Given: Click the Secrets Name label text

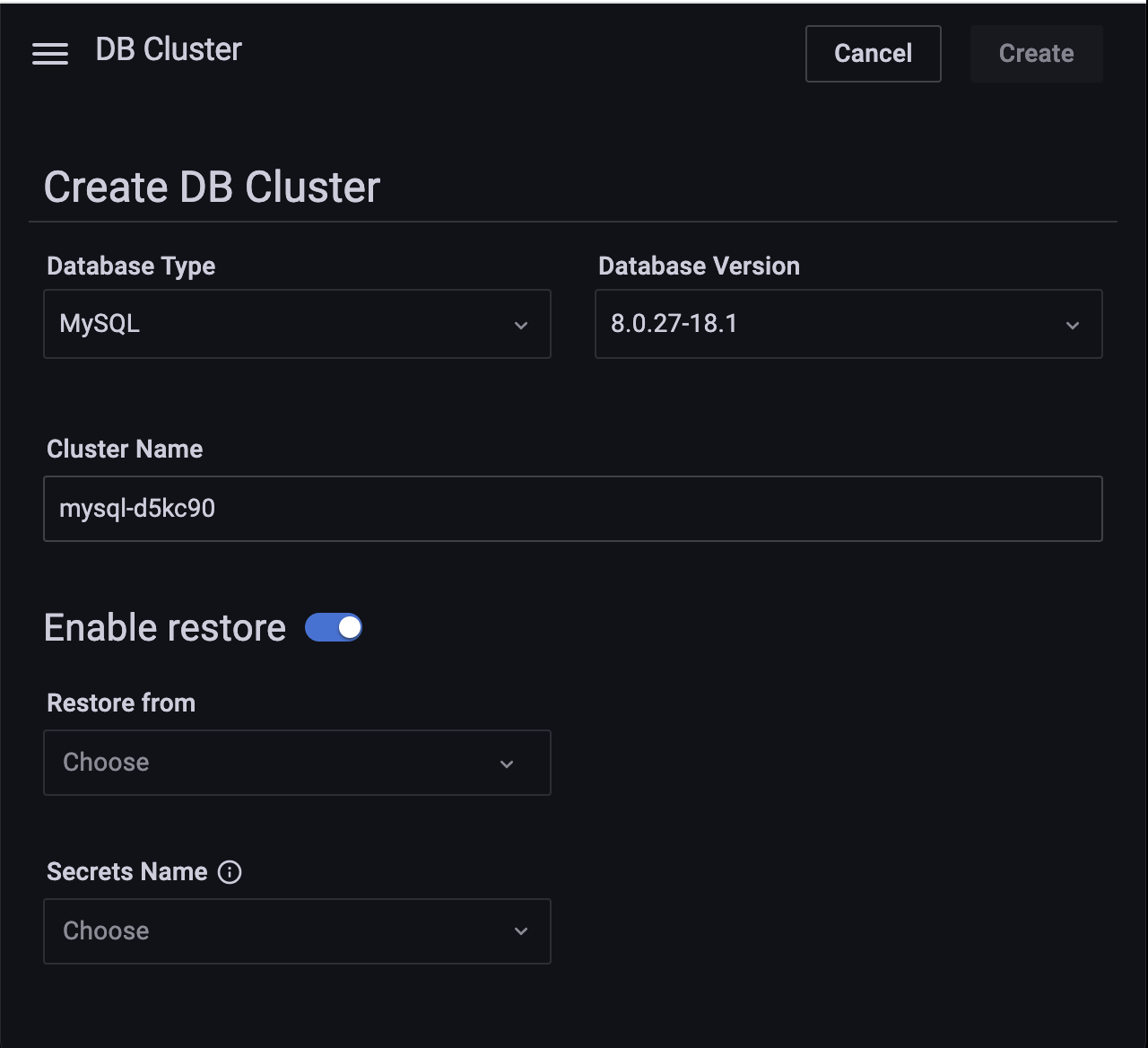Looking at the screenshot, I should [126, 872].
